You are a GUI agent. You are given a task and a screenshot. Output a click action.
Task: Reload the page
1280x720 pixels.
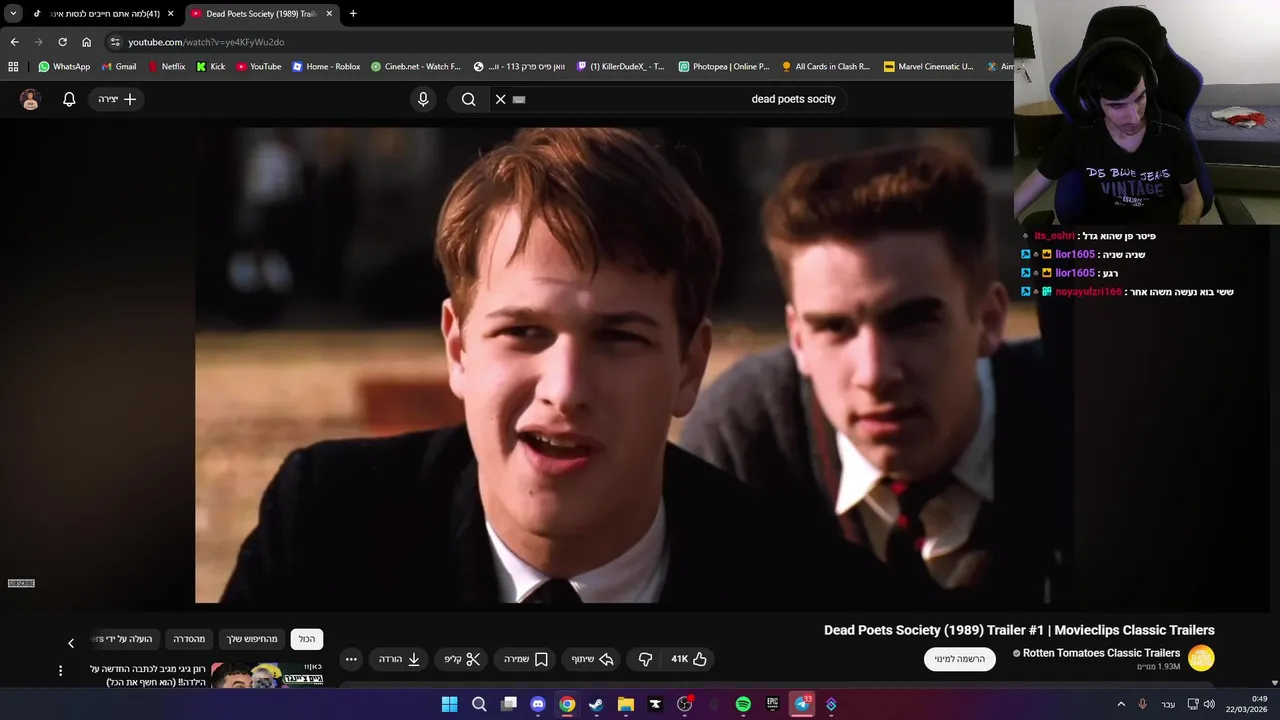click(x=62, y=42)
